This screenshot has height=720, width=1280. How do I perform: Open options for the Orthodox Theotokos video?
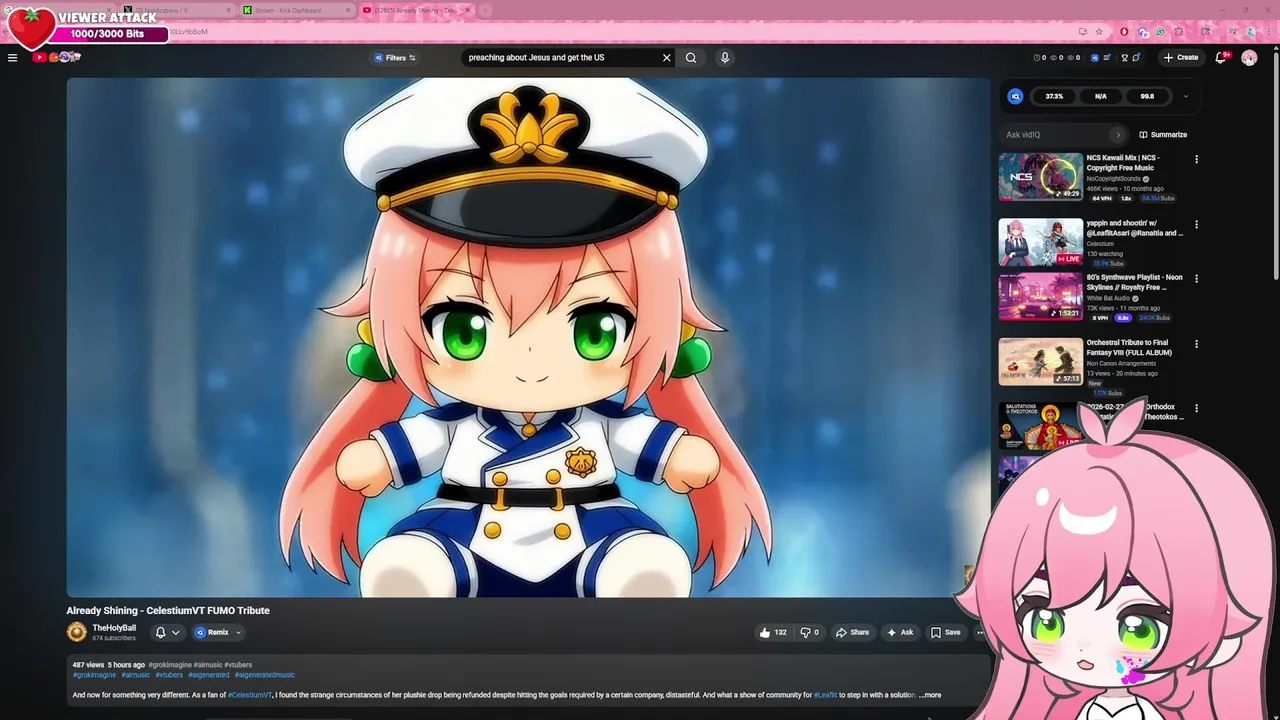pos(1196,408)
